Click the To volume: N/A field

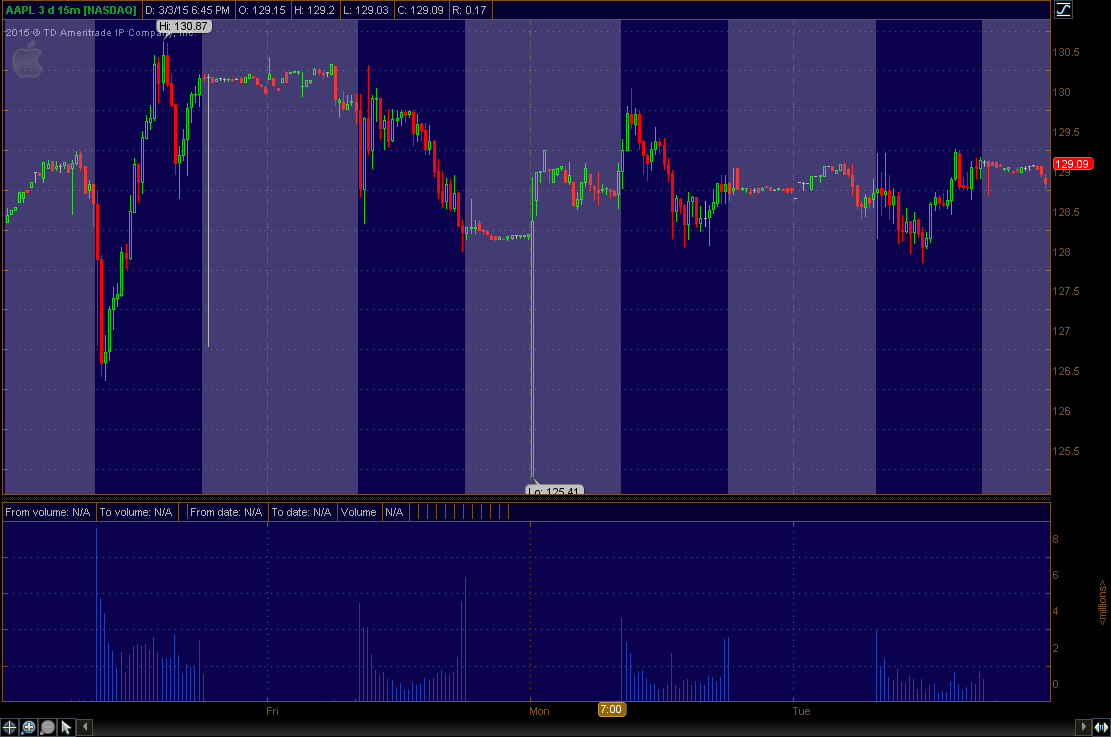click(x=136, y=512)
